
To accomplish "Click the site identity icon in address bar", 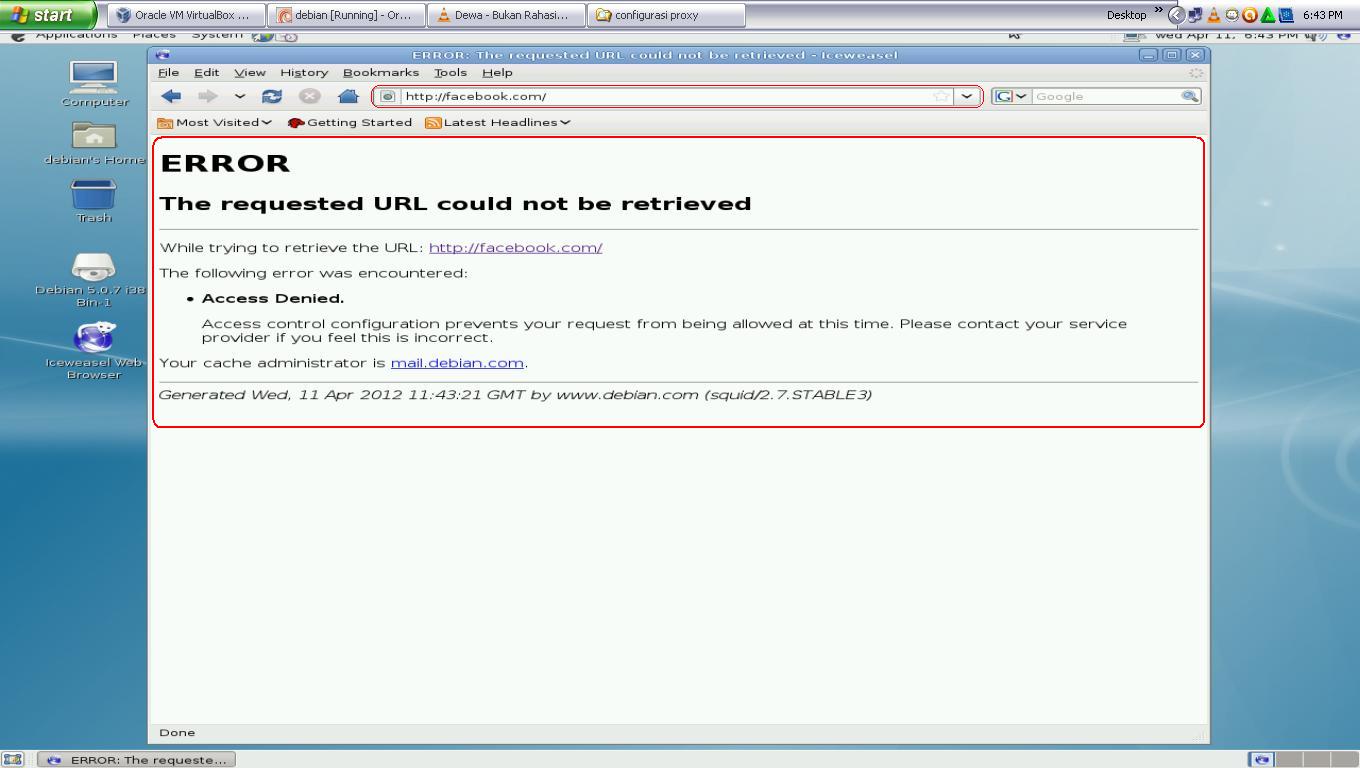I will 388,96.
